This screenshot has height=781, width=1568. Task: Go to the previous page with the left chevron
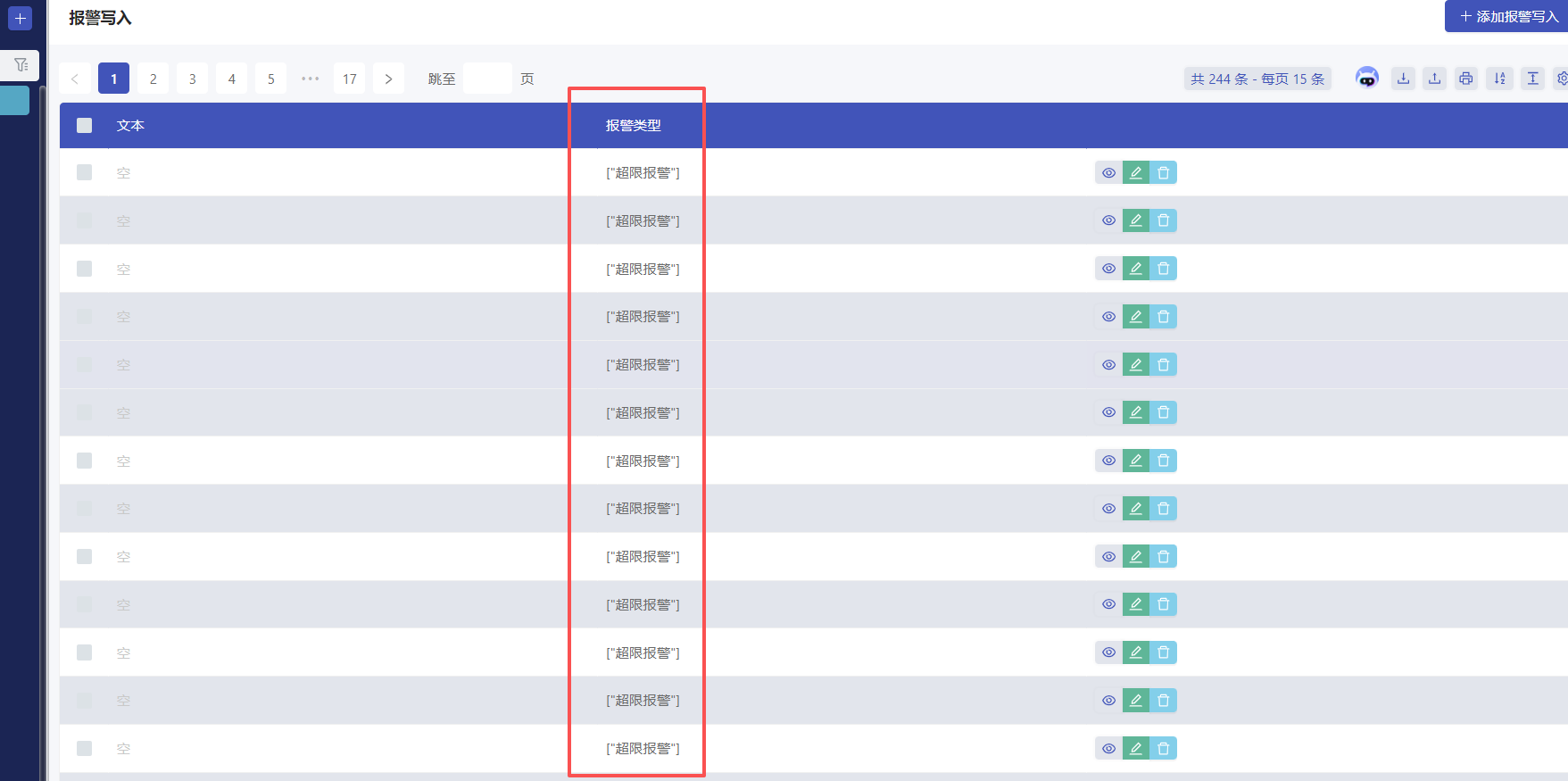(x=74, y=79)
